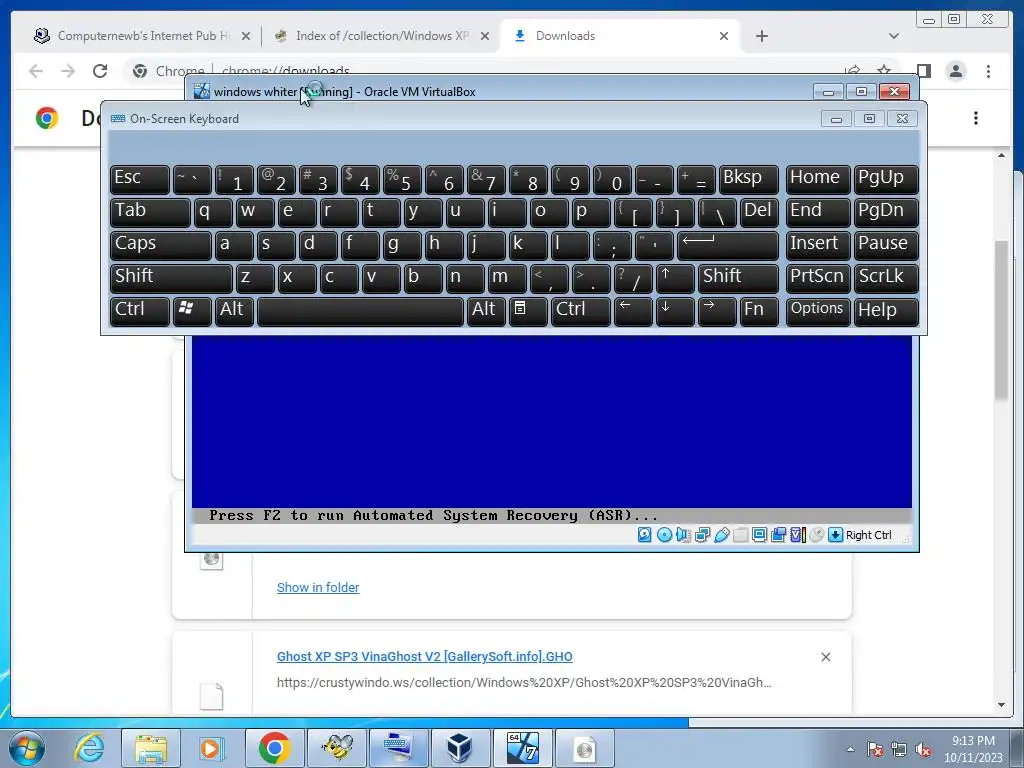
Task: Click the Windows logo key on On-Screen Keyboard
Action: tap(192, 311)
